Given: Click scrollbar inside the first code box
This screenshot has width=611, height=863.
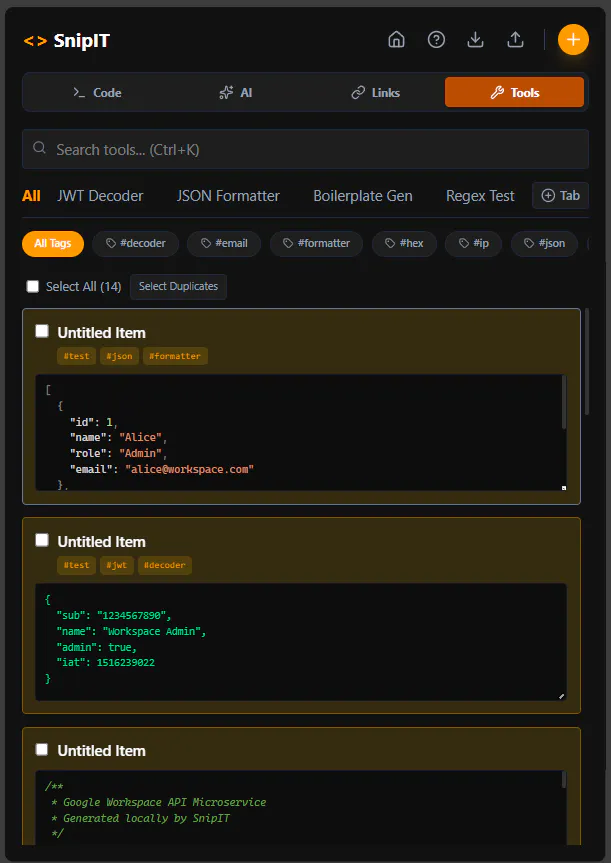Looking at the screenshot, I should [564, 402].
